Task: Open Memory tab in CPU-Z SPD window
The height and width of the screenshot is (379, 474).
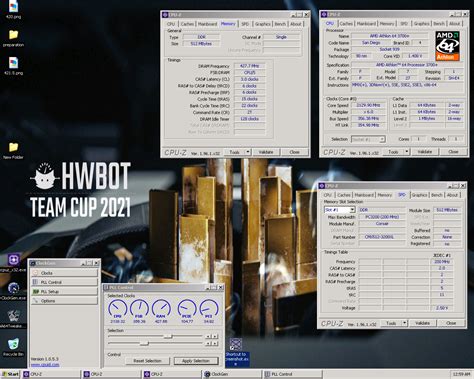Action: coord(385,195)
